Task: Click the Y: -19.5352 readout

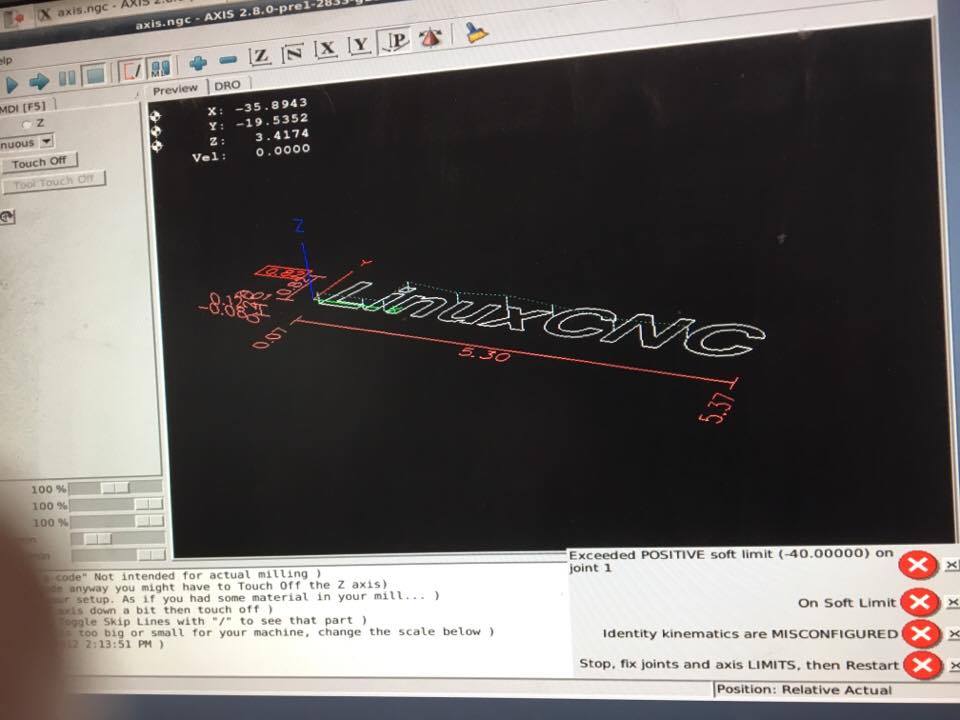Action: 258,121
